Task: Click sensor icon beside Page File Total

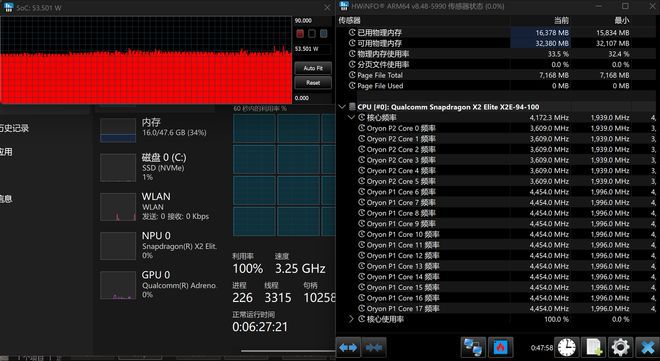Action: tap(352, 75)
